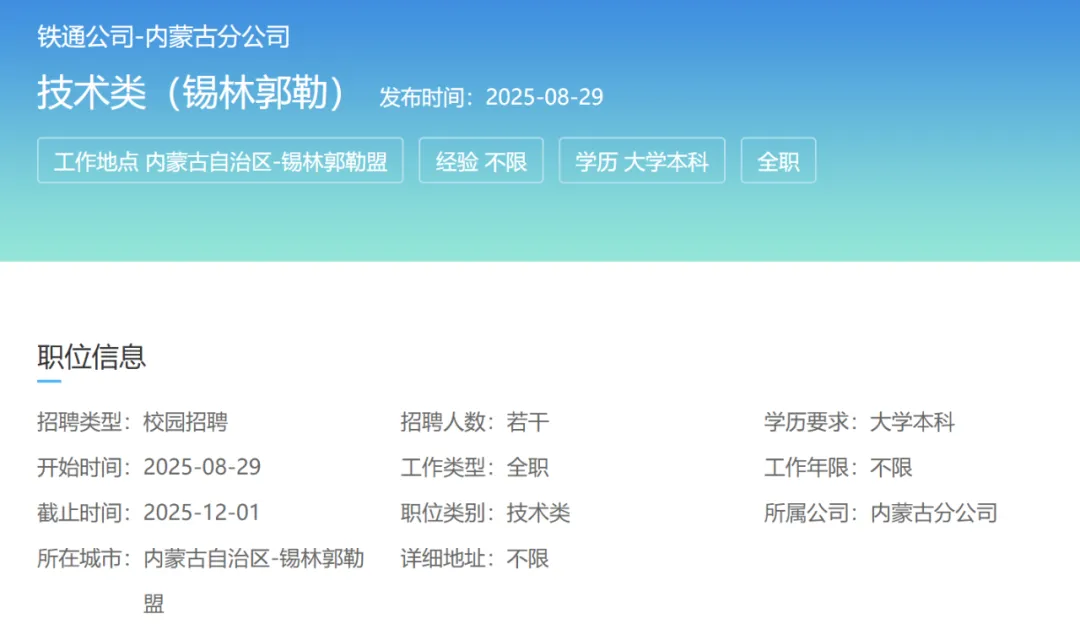Select the 开始时间 value 2025-08-29
This screenshot has width=1080, height=624.
click(x=202, y=467)
